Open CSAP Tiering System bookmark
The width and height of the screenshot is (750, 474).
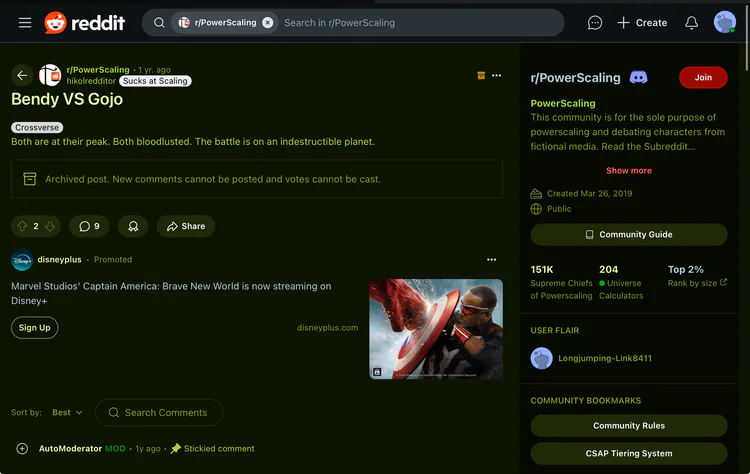629,453
